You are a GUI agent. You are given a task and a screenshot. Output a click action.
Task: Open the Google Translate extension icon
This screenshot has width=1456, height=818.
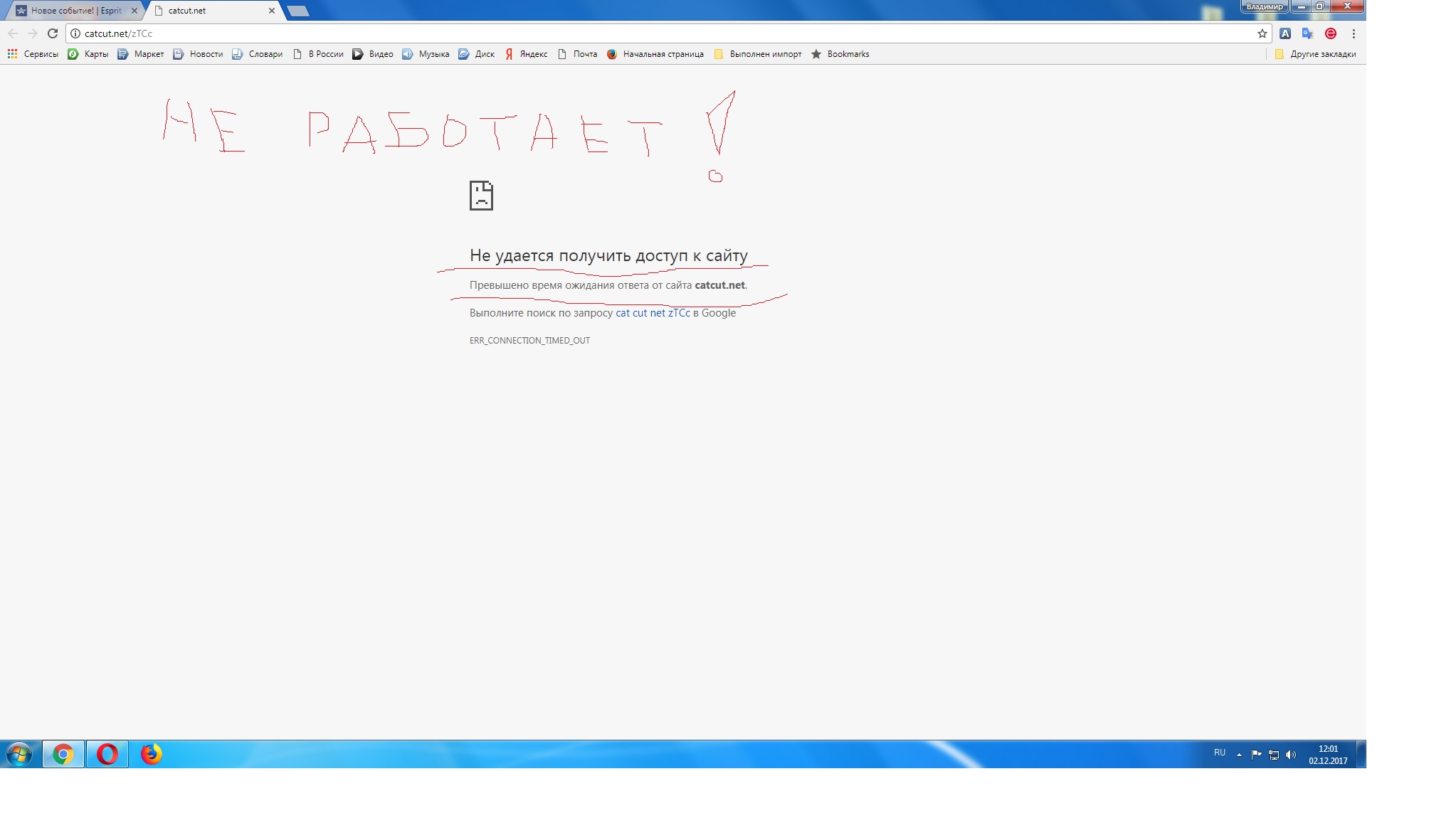pos(1307,33)
